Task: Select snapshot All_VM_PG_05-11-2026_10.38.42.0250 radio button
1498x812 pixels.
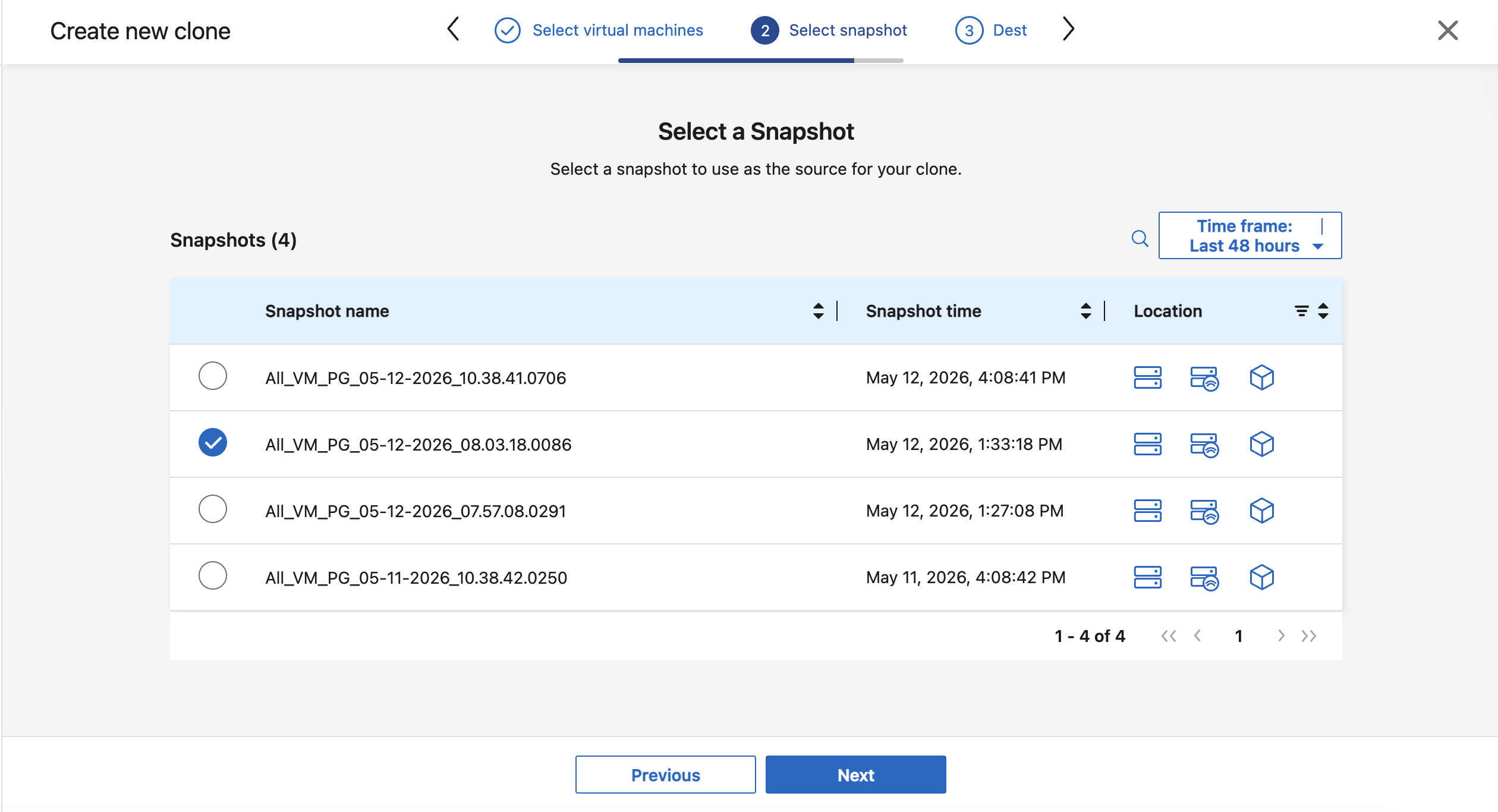Action: (x=213, y=575)
